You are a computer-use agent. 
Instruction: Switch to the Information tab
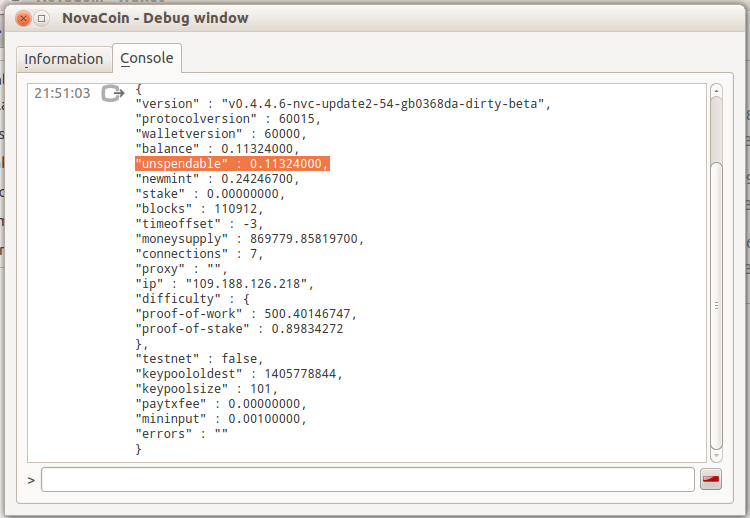(x=64, y=59)
